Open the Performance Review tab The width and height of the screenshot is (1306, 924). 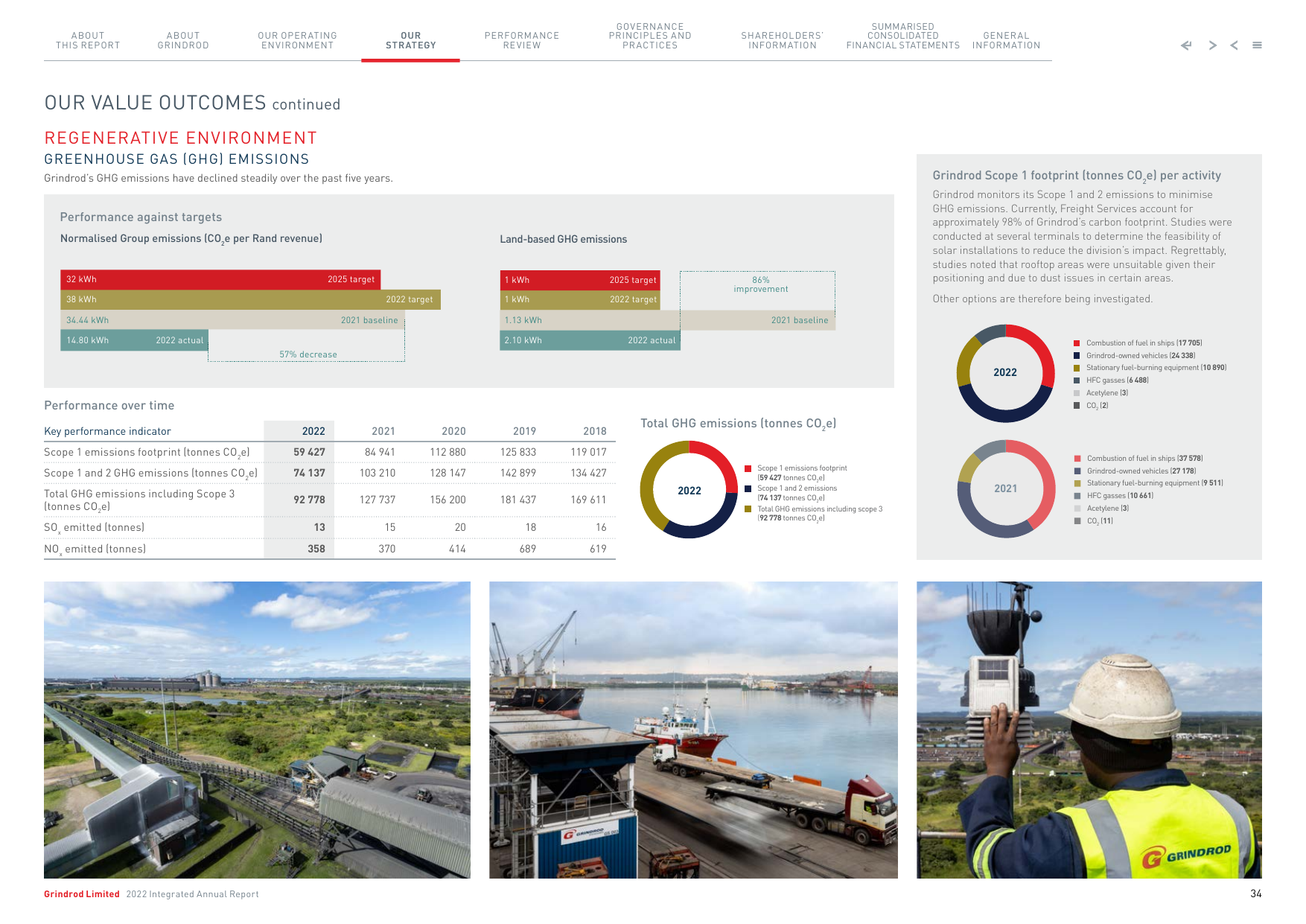point(522,40)
